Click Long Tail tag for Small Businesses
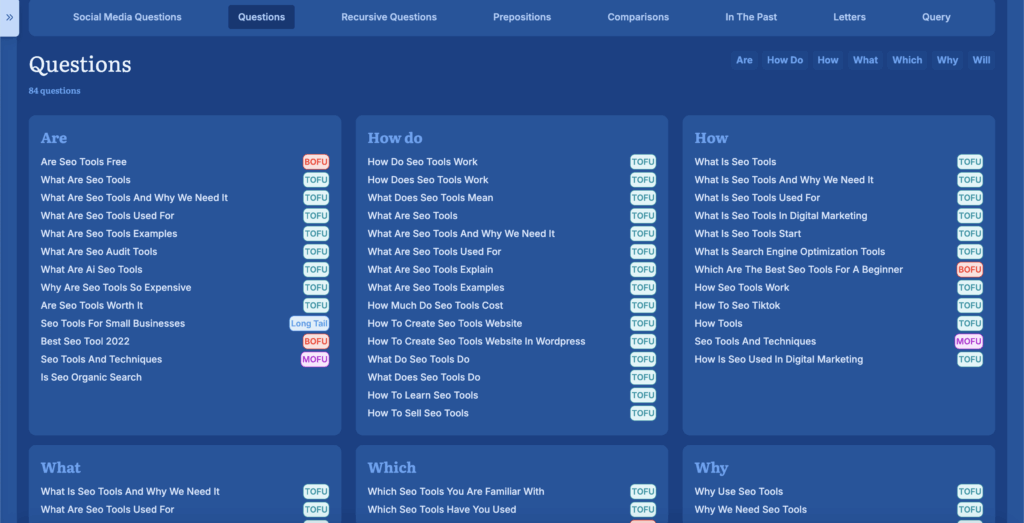Image resolution: width=1024 pixels, height=523 pixels. (309, 324)
